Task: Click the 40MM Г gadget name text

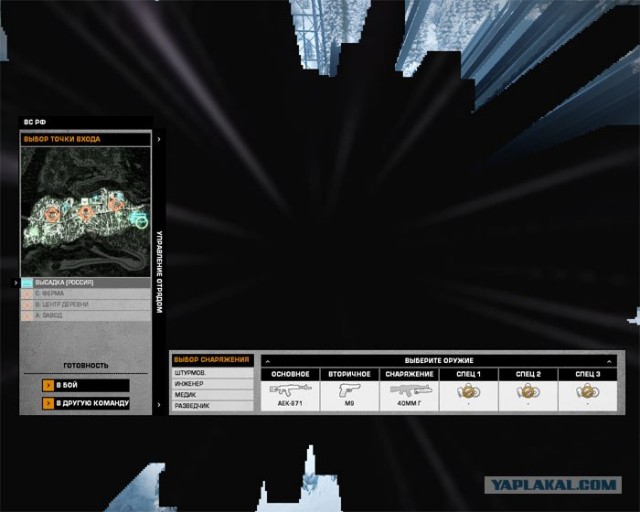Action: (409, 404)
